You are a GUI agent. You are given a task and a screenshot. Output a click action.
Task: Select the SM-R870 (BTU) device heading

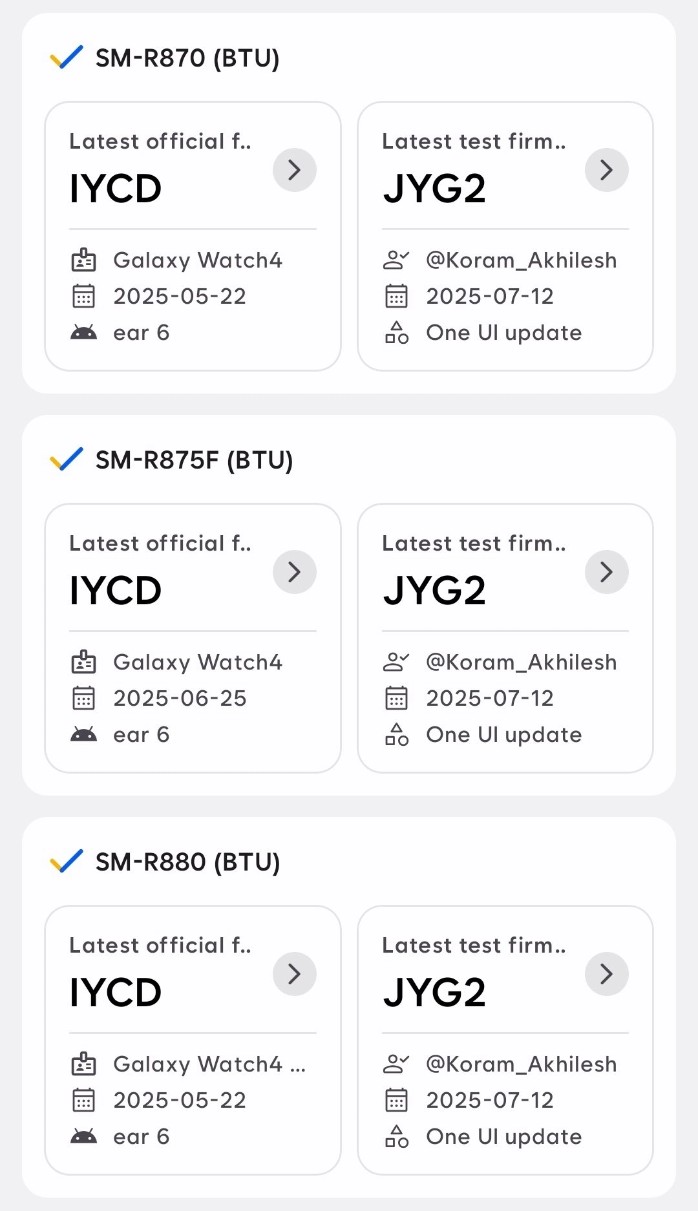[187, 58]
